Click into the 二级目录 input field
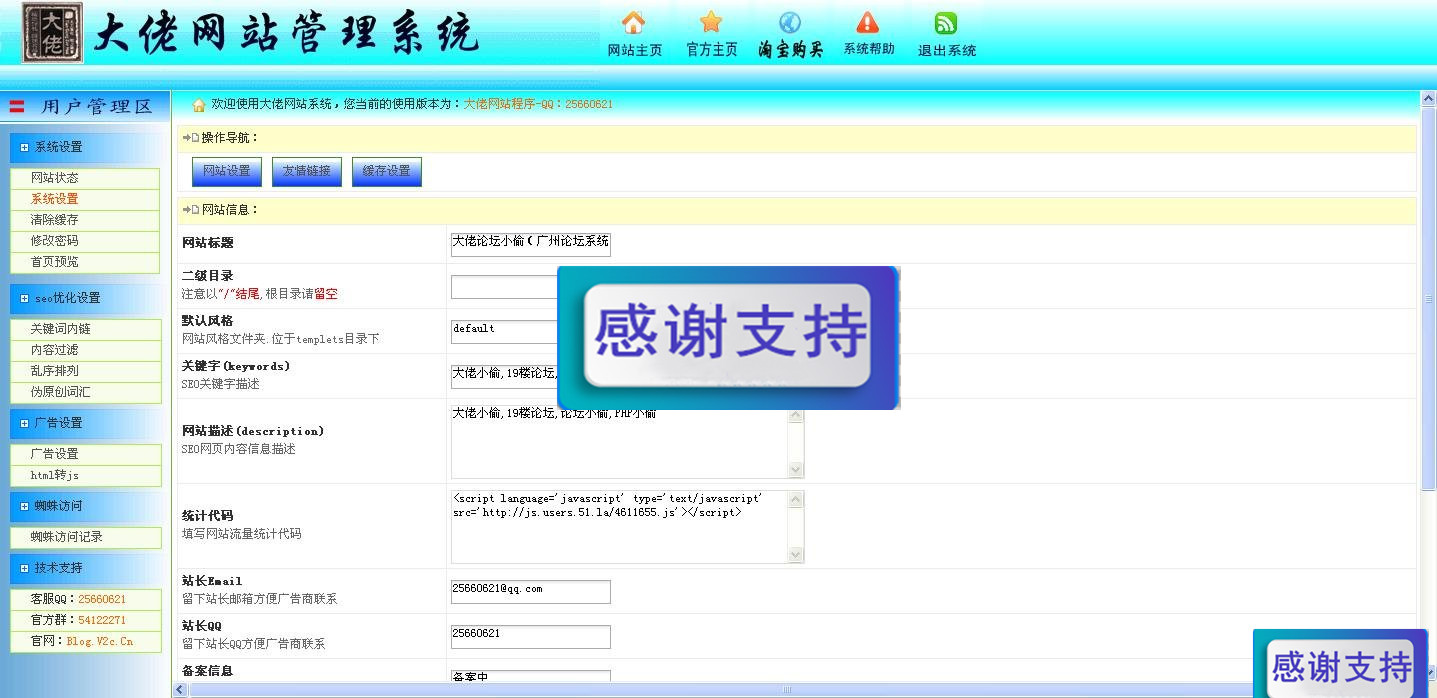This screenshot has height=698, width=1437. [504, 287]
